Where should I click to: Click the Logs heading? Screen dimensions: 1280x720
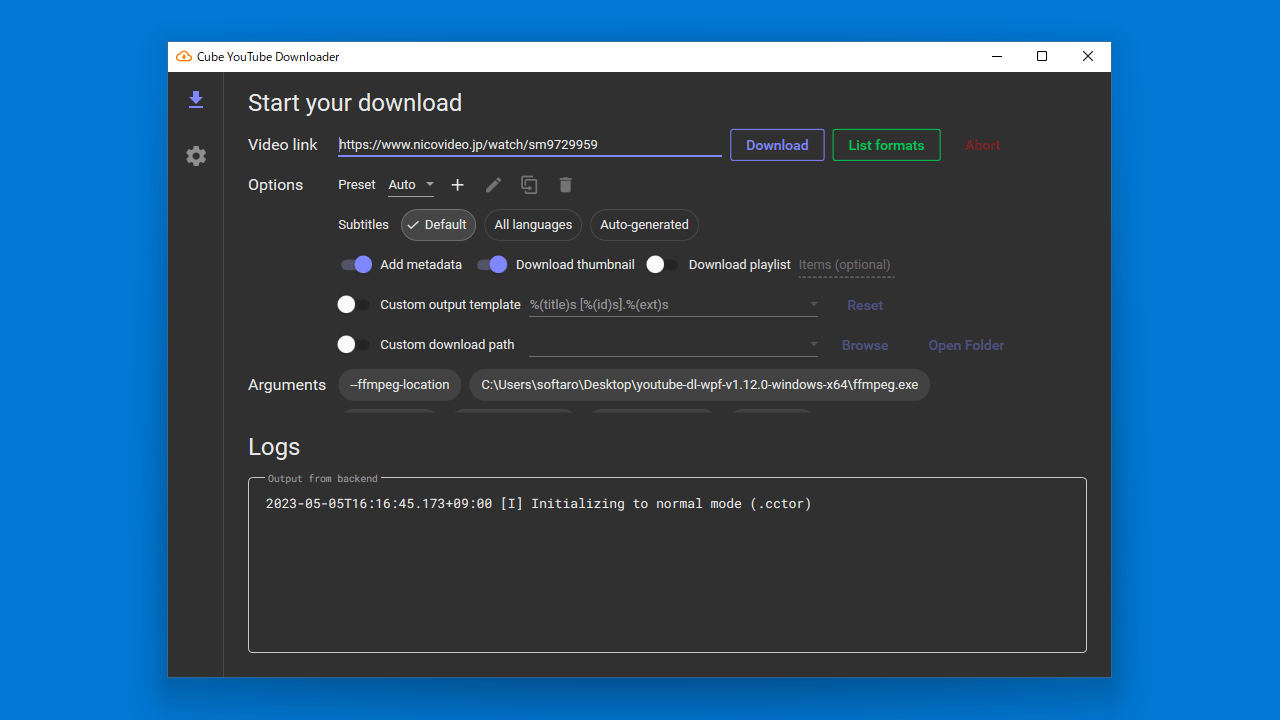(x=274, y=447)
